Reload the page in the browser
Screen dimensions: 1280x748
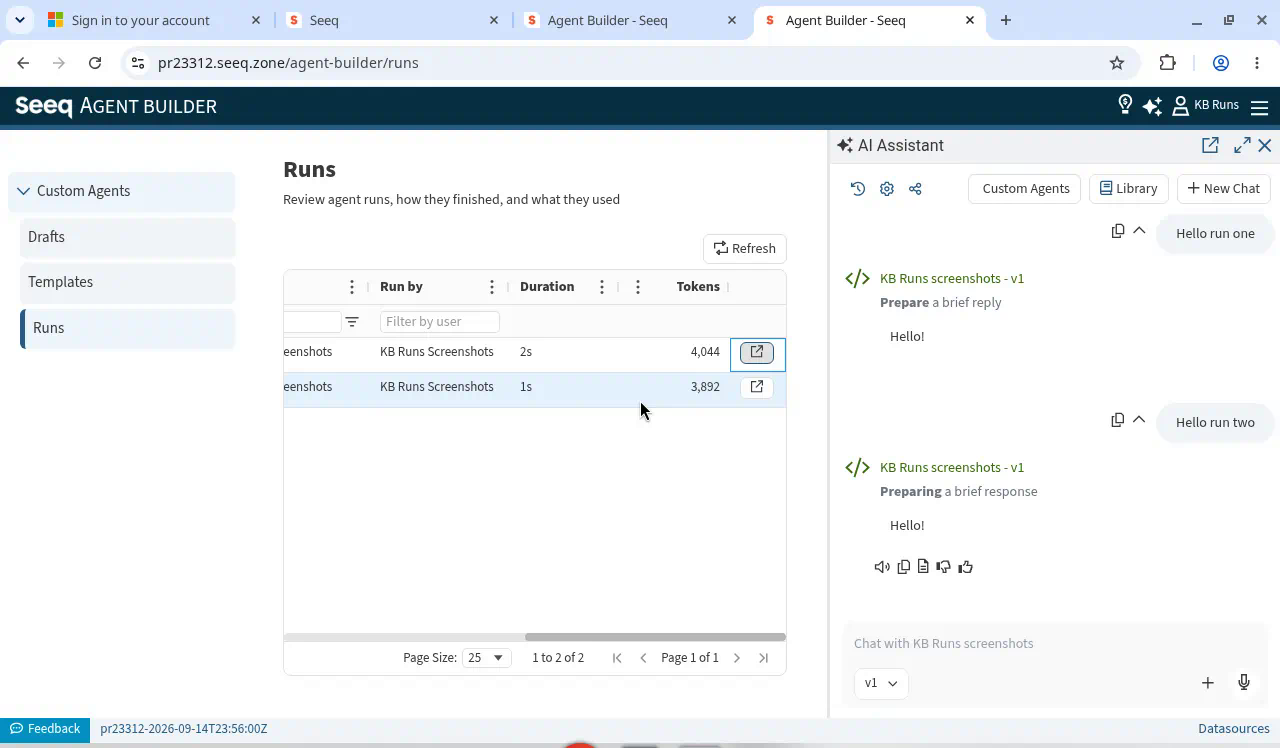(x=95, y=63)
